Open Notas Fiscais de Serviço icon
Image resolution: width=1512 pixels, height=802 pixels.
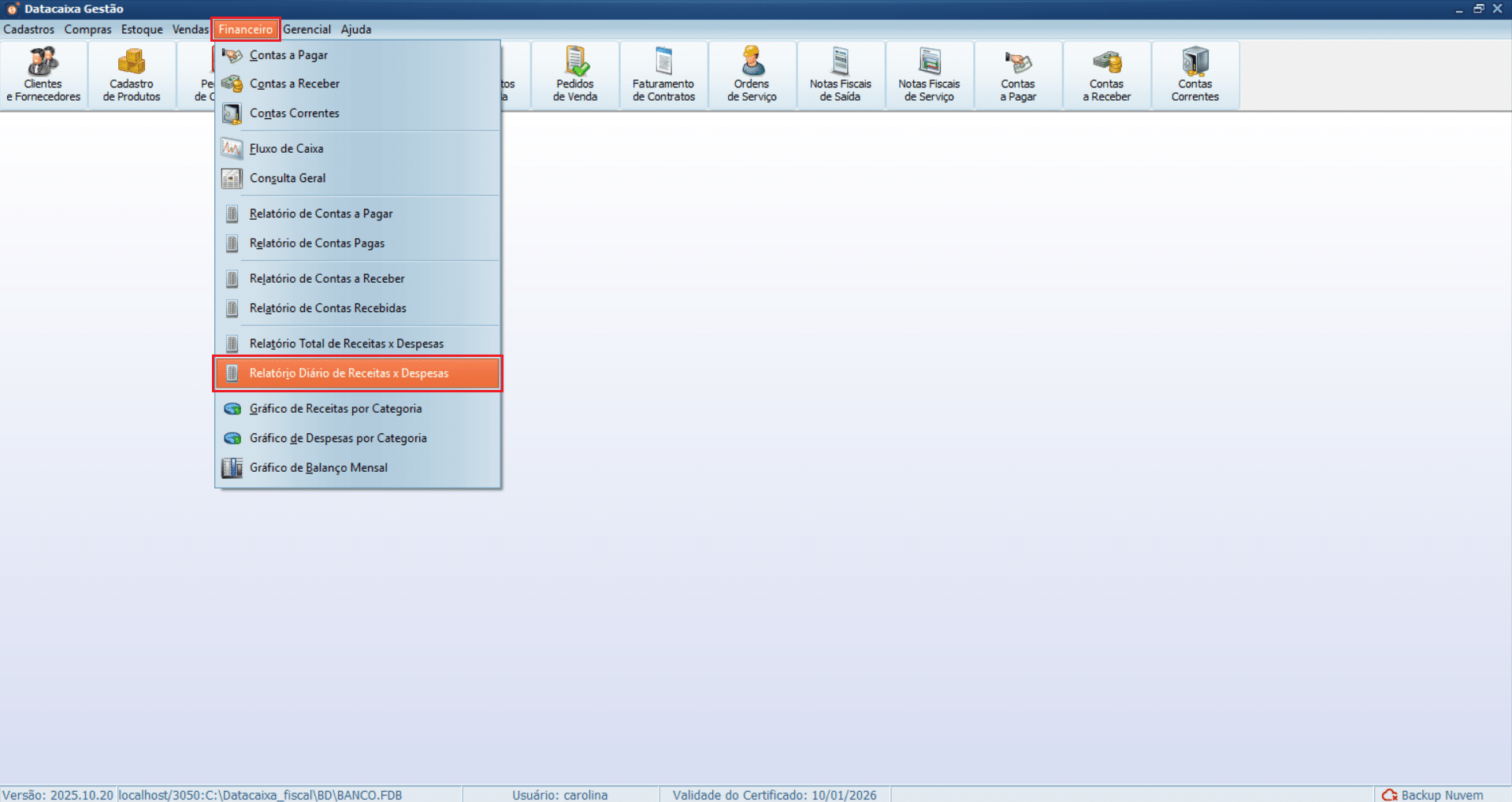click(929, 75)
